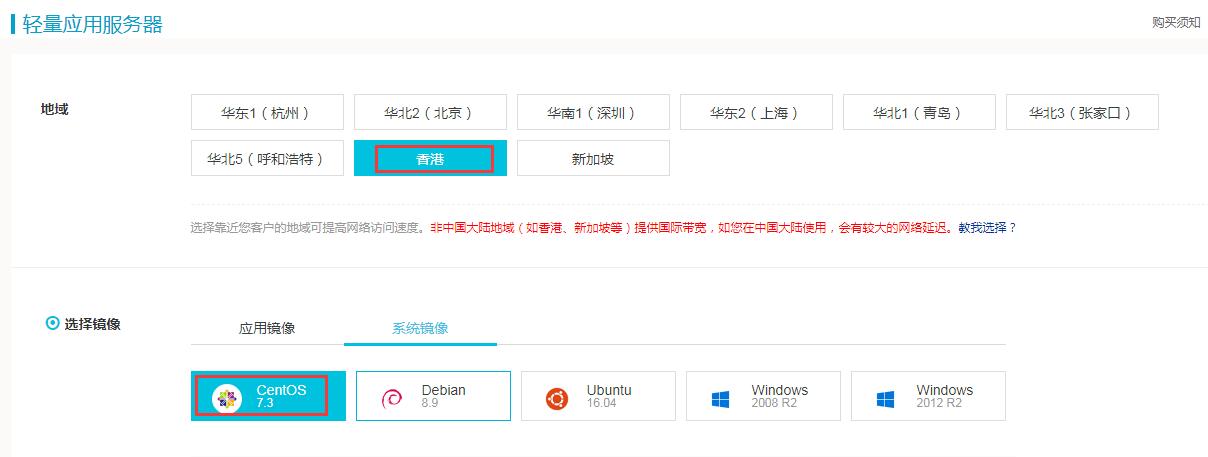This screenshot has width=1208, height=457.
Task: Pick the 华北3（张家口）region option
Action: click(1082, 113)
